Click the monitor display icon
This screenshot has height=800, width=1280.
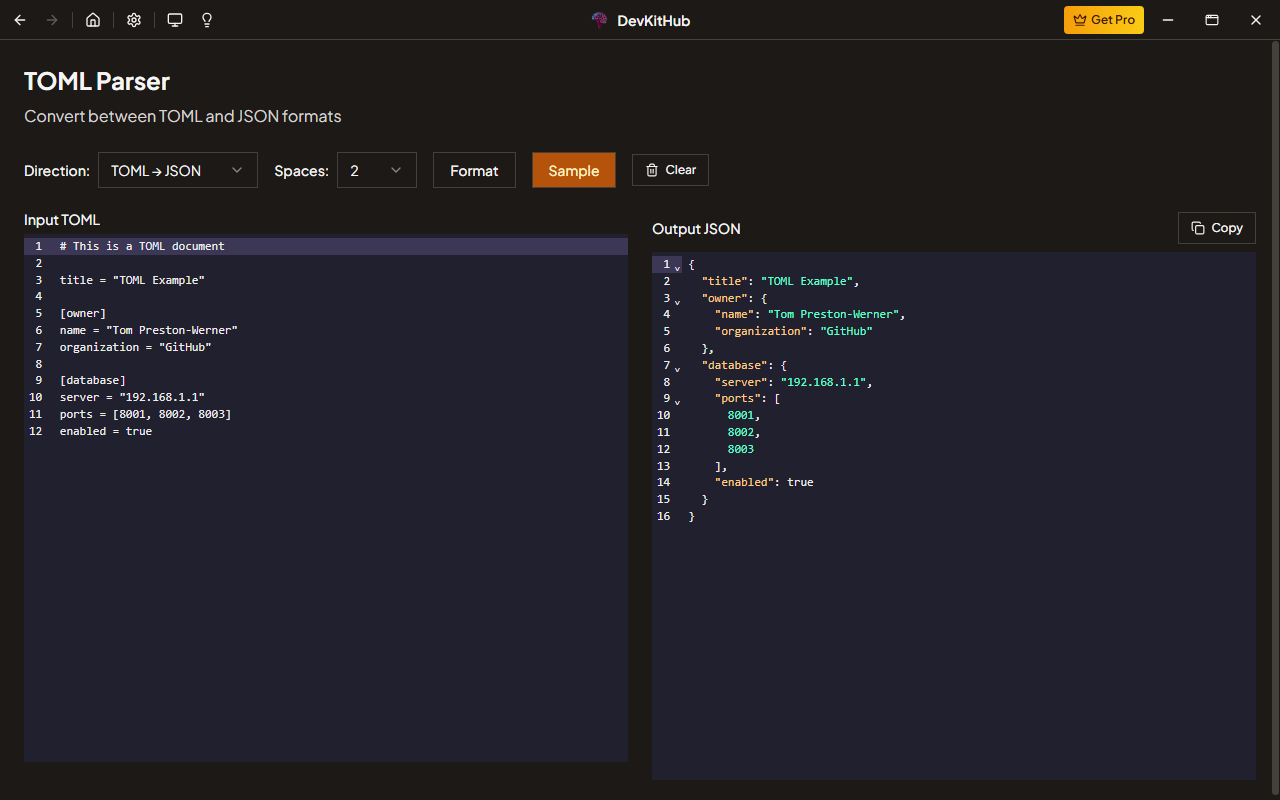pos(175,20)
